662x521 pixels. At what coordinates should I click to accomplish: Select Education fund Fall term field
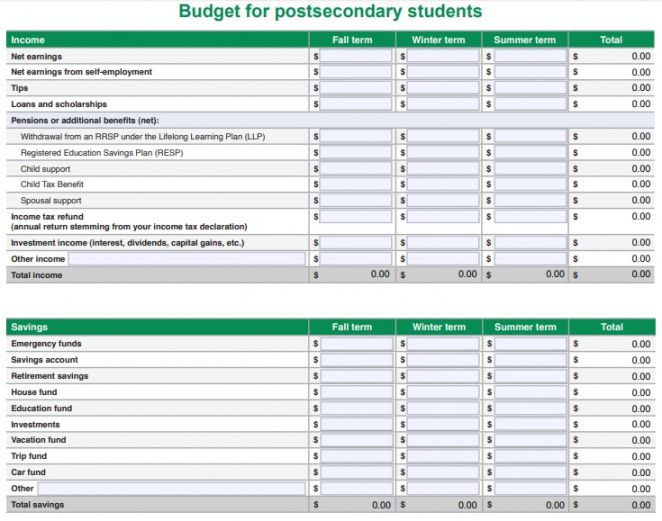click(x=356, y=408)
